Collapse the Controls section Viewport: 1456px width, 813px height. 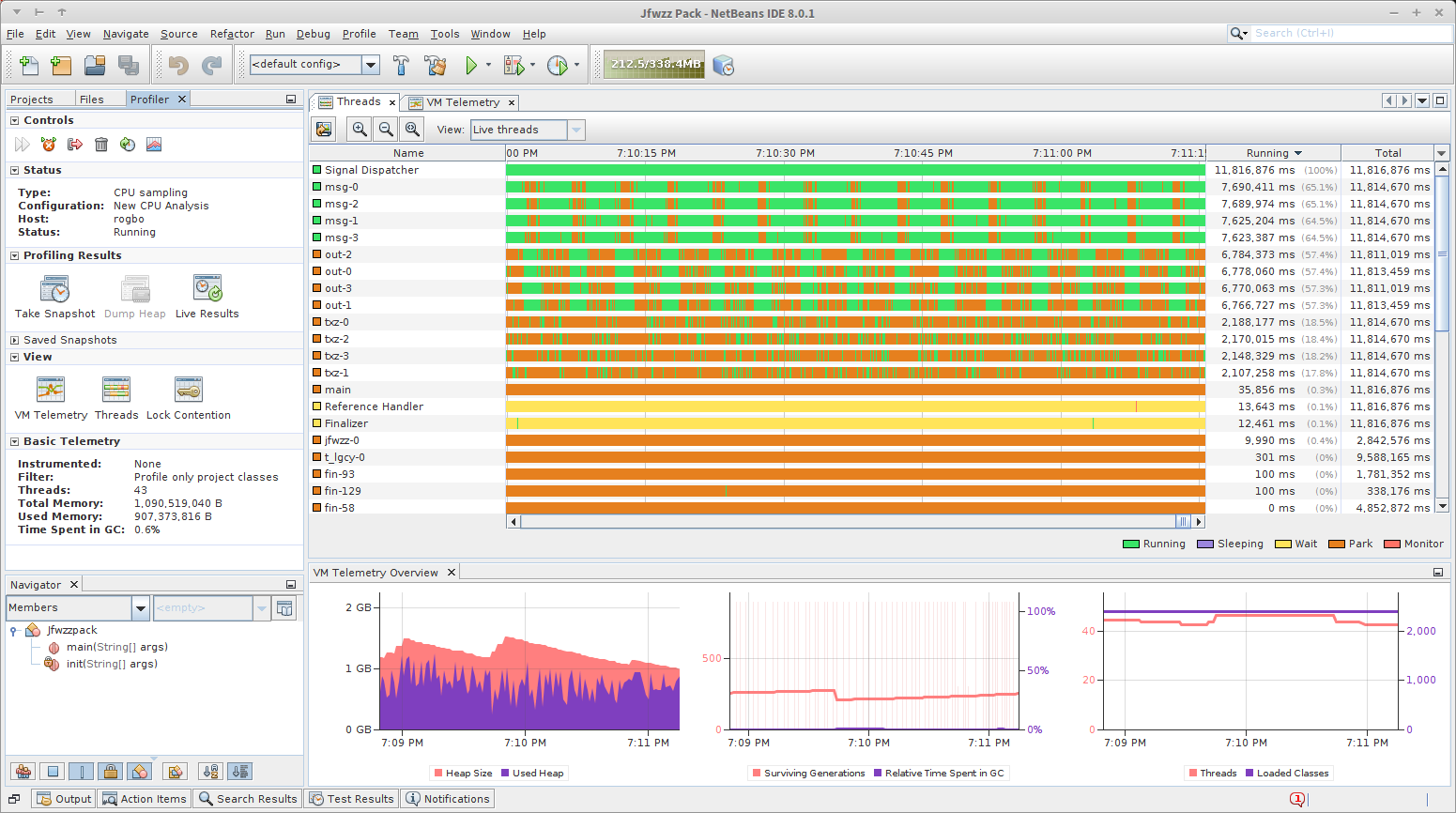tap(13, 120)
